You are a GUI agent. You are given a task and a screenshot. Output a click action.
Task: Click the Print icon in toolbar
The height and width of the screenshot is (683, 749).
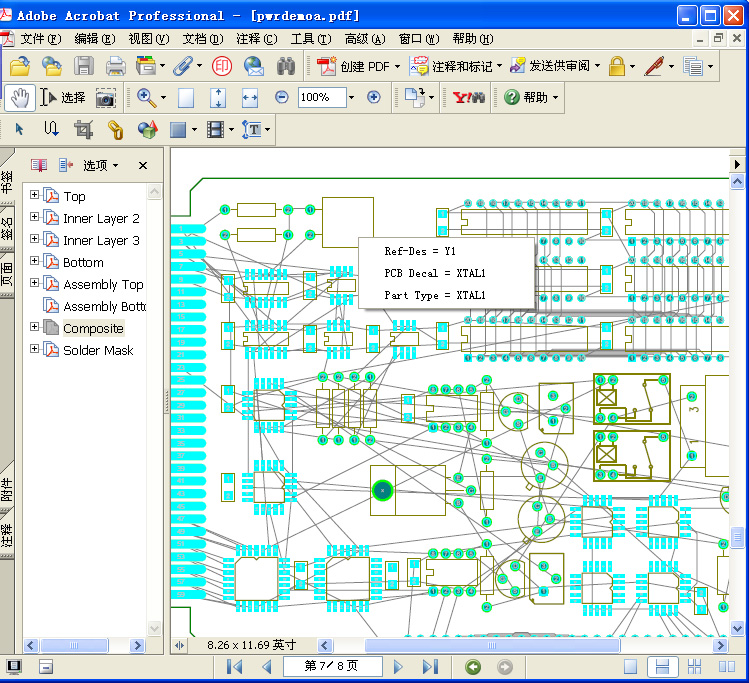tap(116, 67)
